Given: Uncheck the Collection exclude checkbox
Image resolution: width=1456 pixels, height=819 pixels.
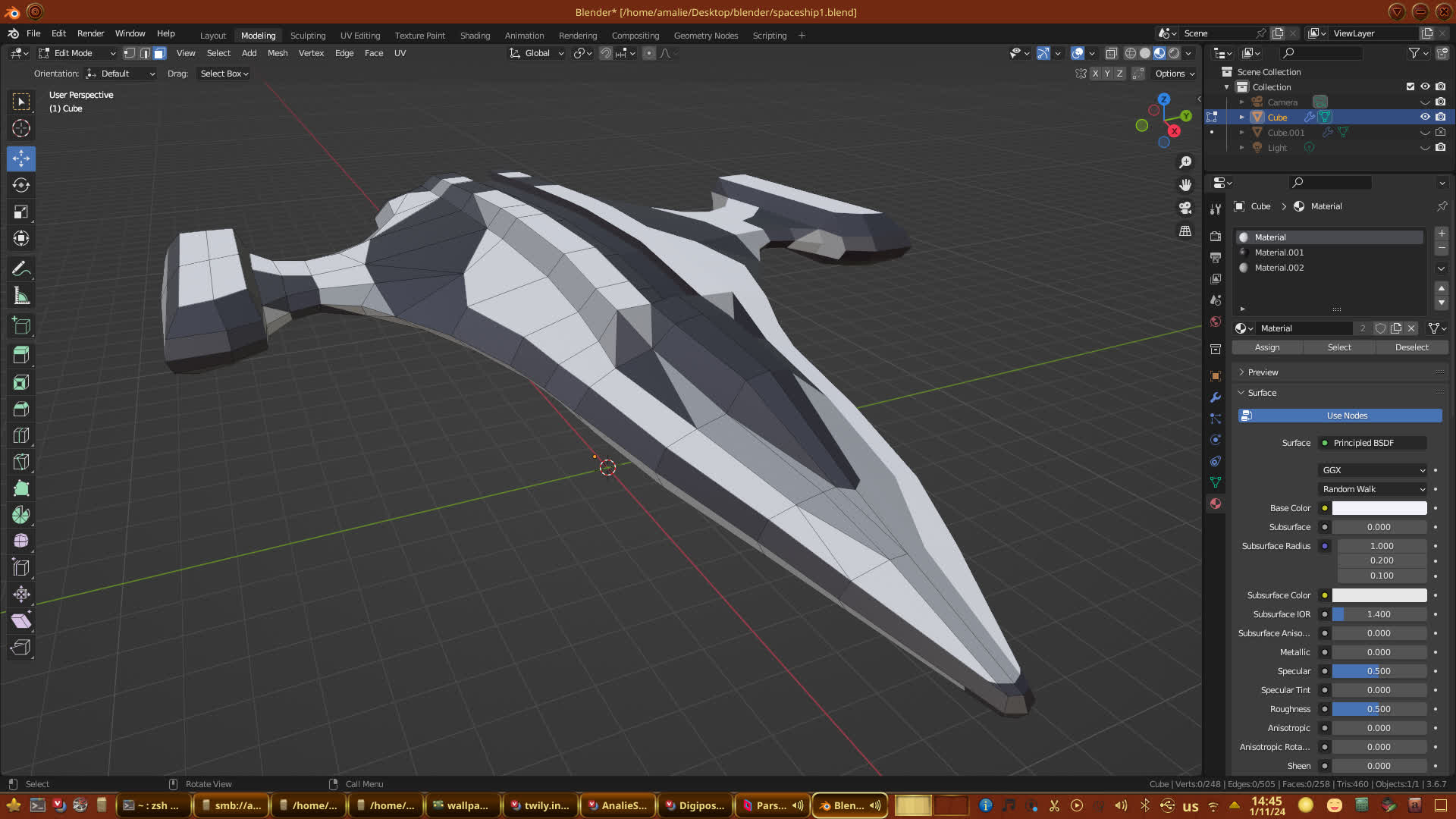Looking at the screenshot, I should tap(1410, 86).
